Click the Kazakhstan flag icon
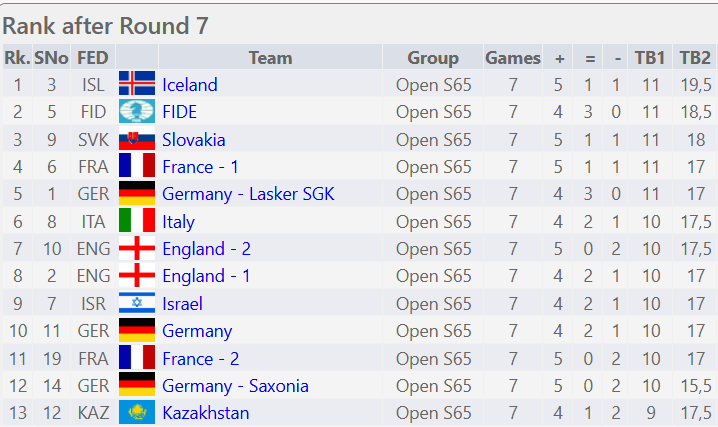This screenshot has height=427, width=718. coord(137,412)
